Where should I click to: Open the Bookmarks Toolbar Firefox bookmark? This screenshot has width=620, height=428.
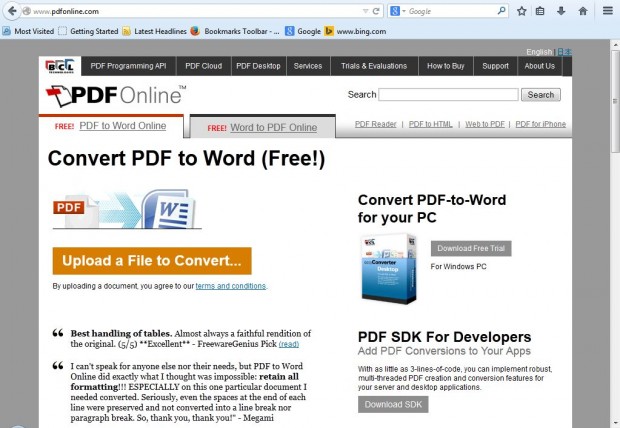pos(235,31)
